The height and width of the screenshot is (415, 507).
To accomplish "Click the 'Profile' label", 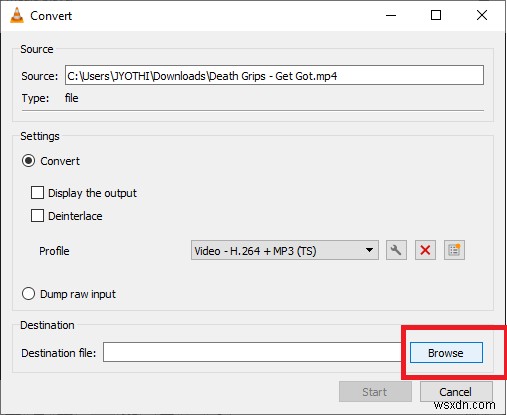I will tap(54, 251).
